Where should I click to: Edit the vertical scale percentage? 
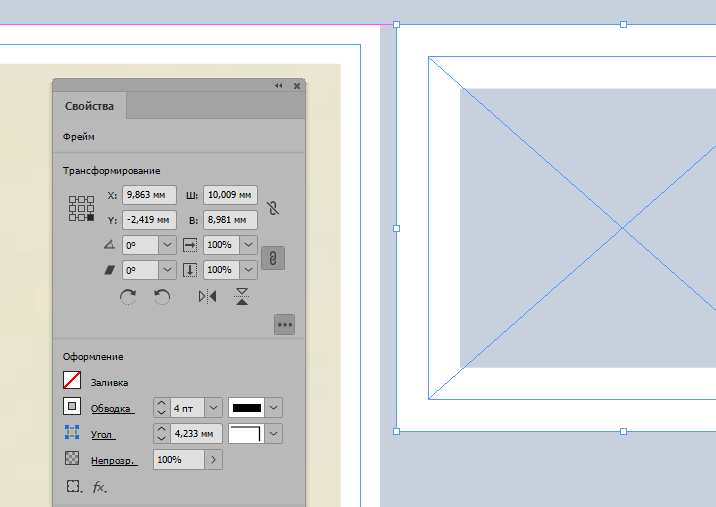(x=221, y=270)
